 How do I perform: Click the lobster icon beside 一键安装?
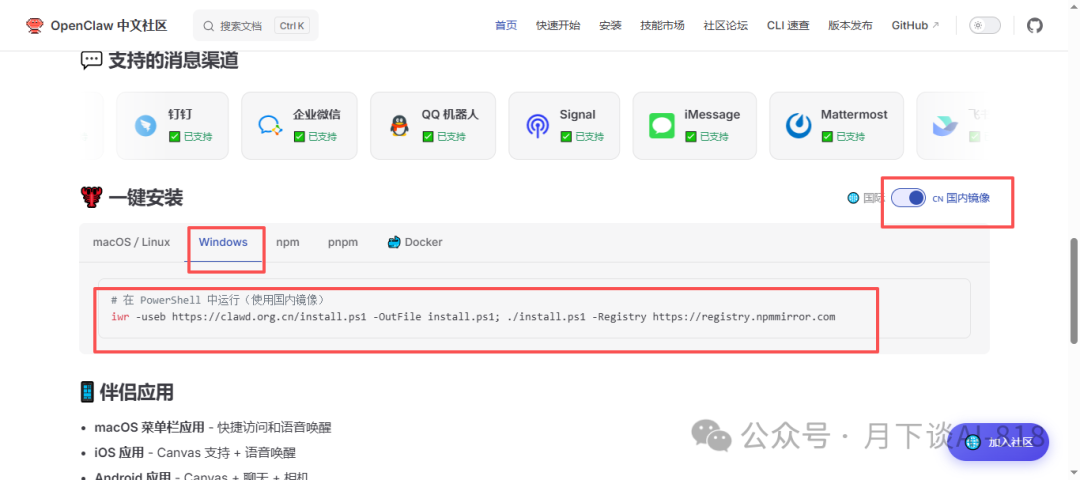coord(91,199)
